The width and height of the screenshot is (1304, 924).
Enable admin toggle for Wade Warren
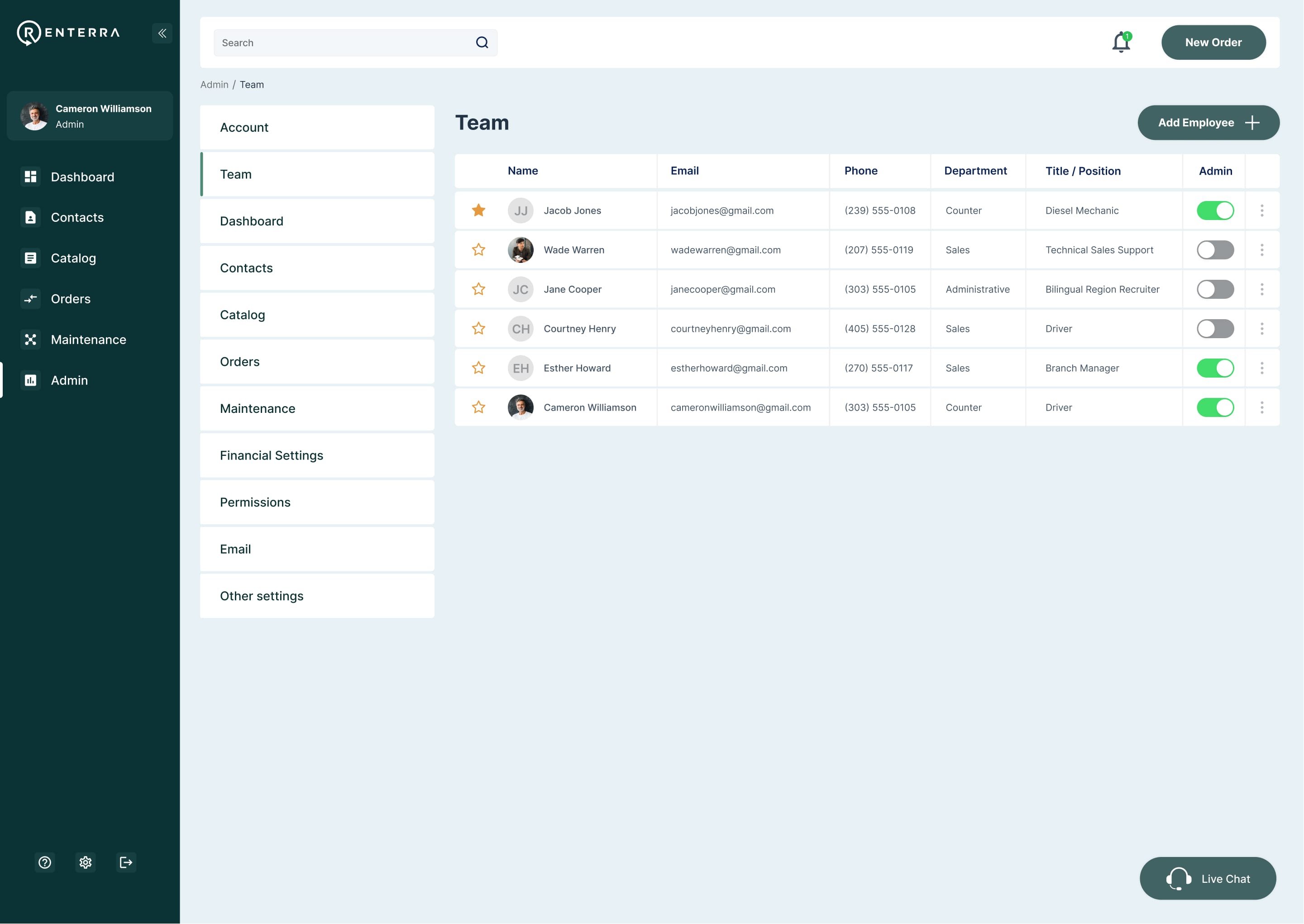pyautogui.click(x=1215, y=250)
